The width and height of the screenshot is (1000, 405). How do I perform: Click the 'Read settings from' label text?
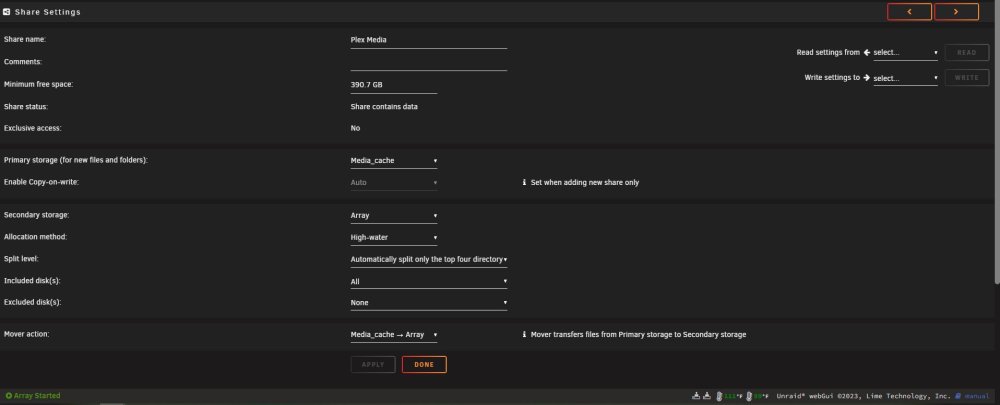click(x=828, y=52)
